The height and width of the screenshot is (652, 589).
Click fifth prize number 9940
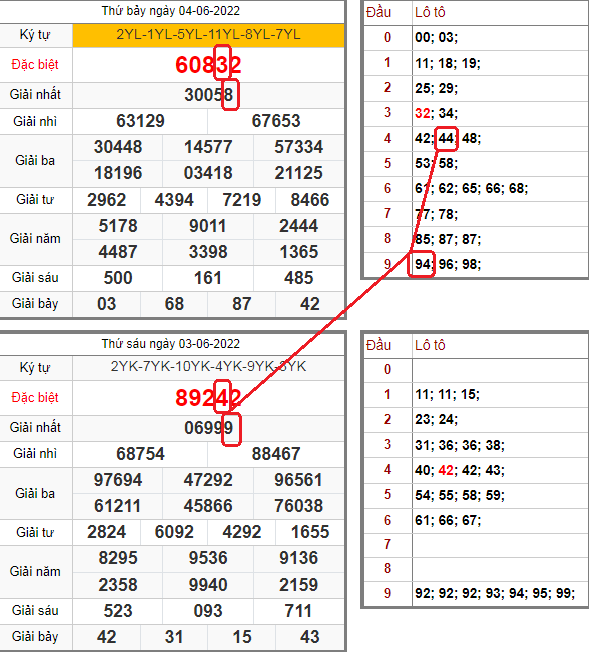[x=208, y=585]
